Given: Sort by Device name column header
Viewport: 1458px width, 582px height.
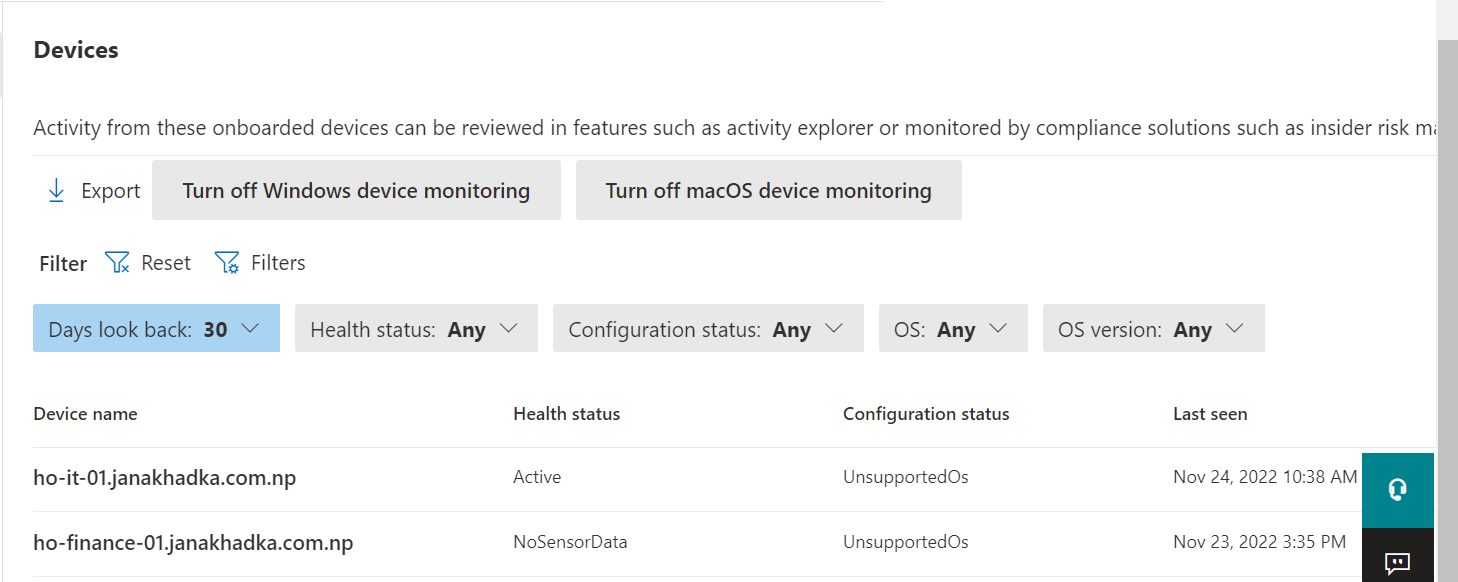Looking at the screenshot, I should coord(85,414).
